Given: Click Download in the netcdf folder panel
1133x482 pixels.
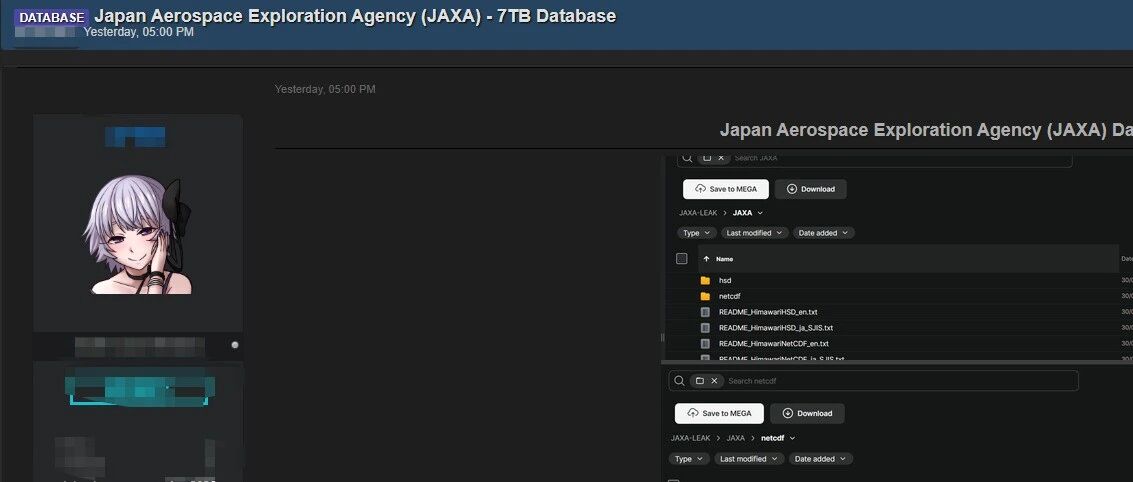Looking at the screenshot, I should [x=807, y=413].
